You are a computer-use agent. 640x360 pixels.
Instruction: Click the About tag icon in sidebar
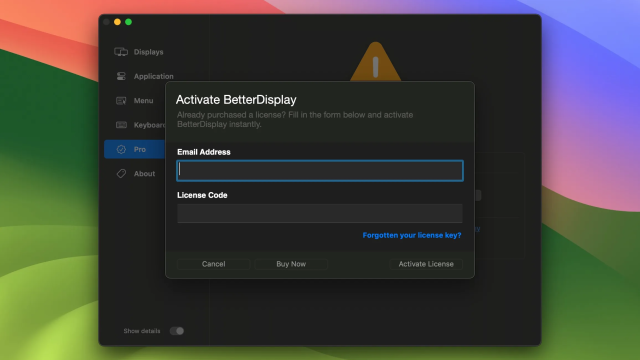coord(121,173)
